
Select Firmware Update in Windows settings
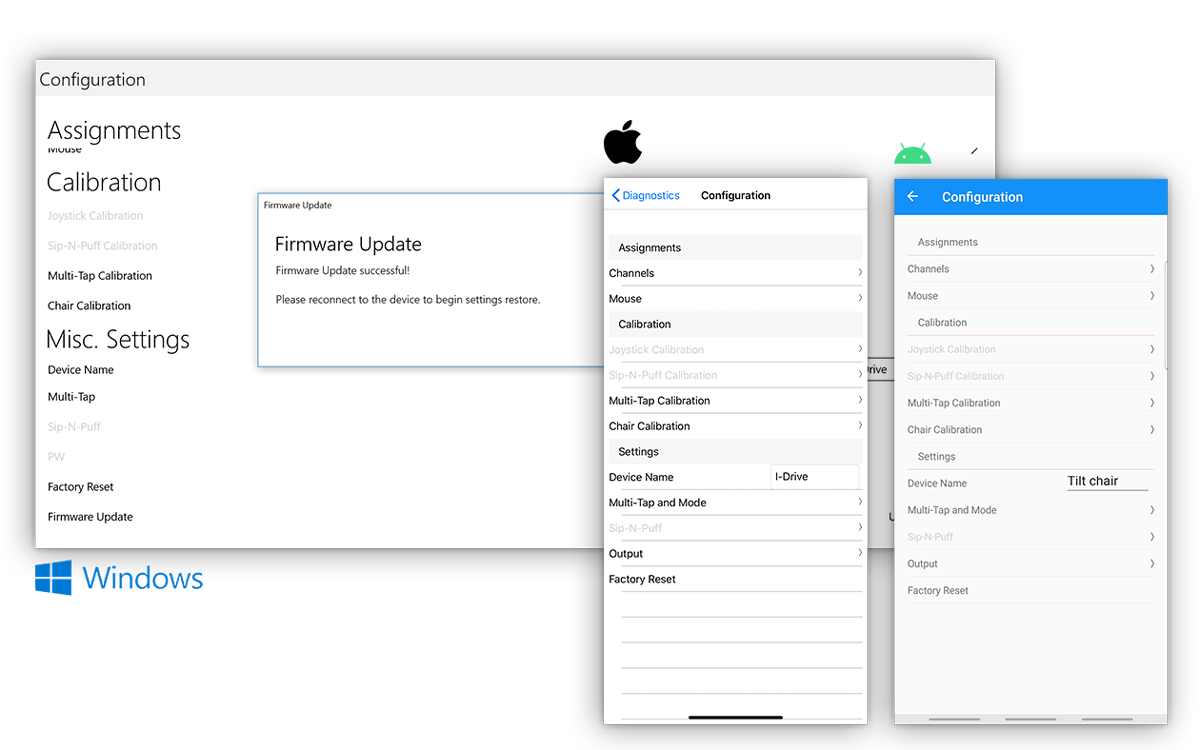pos(90,517)
